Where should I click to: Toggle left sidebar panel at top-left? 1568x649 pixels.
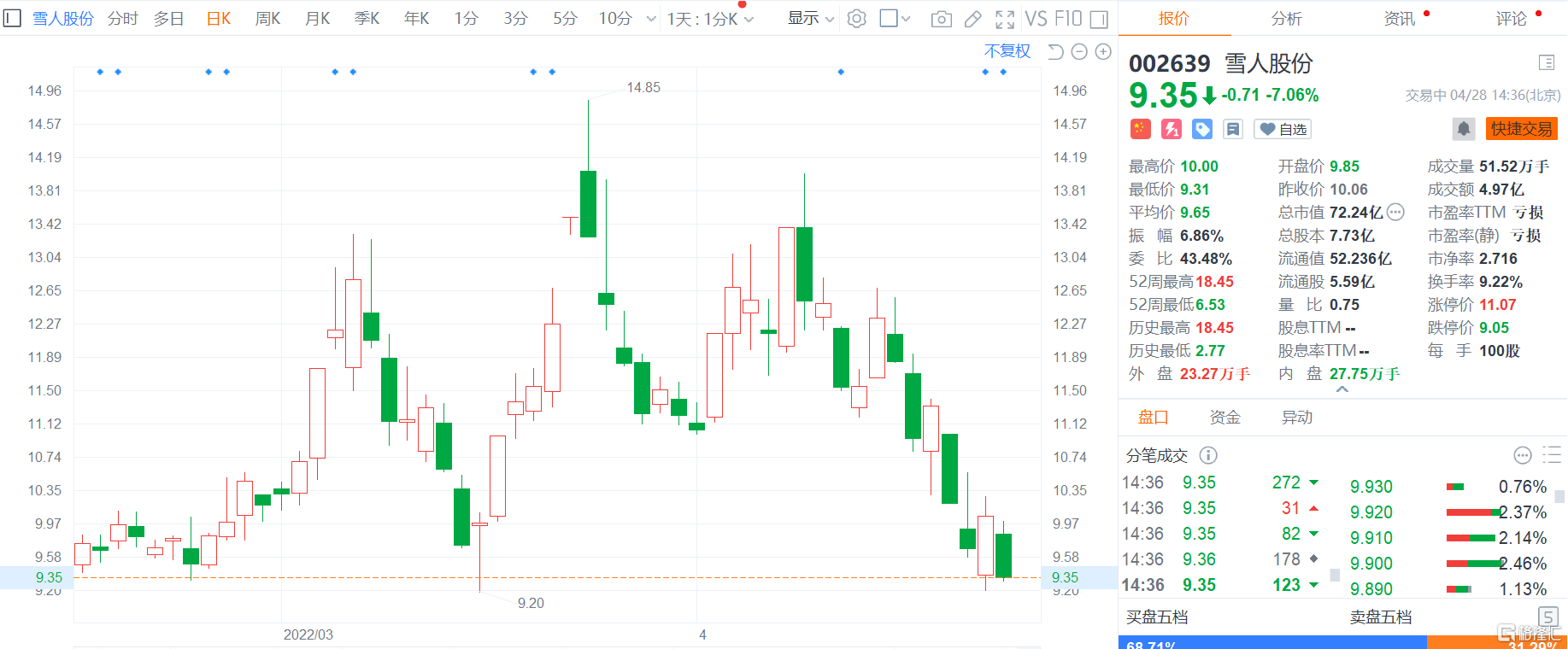click(x=12, y=18)
